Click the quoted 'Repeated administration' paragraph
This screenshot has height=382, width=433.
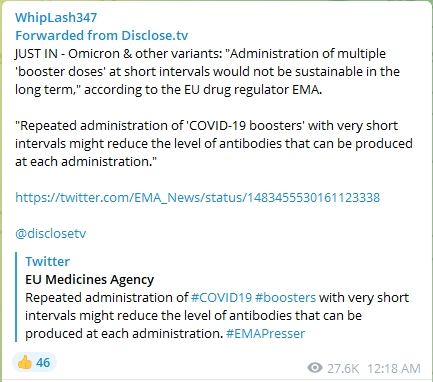(214, 143)
